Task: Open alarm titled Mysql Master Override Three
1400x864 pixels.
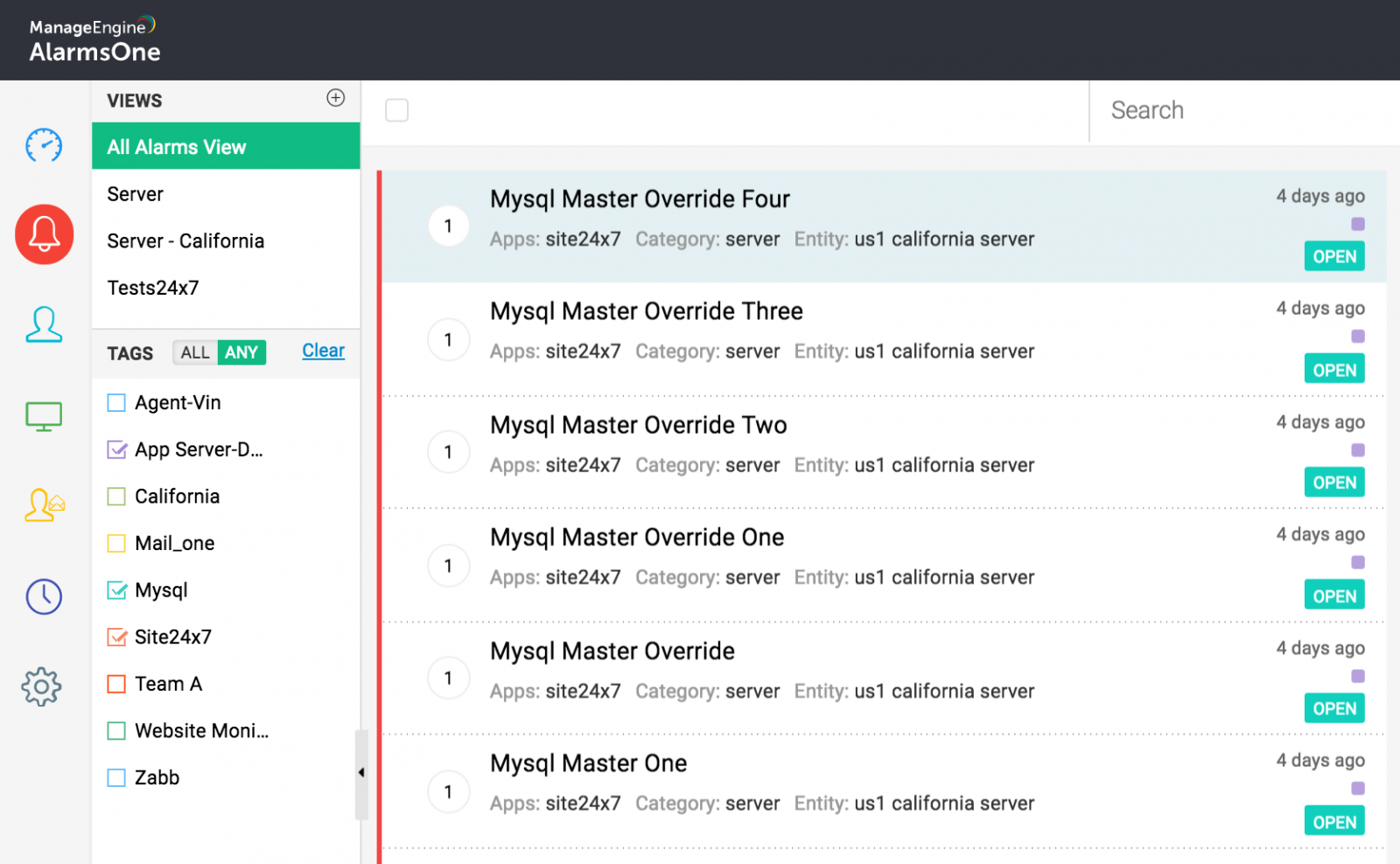Action: click(x=647, y=311)
